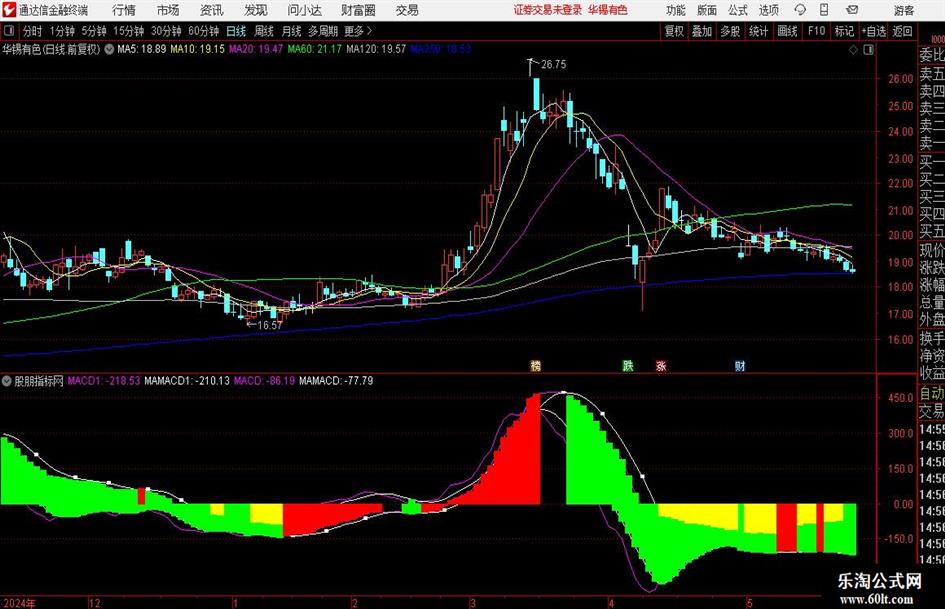Toggle the right info panel icon
The height and width of the screenshot is (609, 945).
click(868, 50)
